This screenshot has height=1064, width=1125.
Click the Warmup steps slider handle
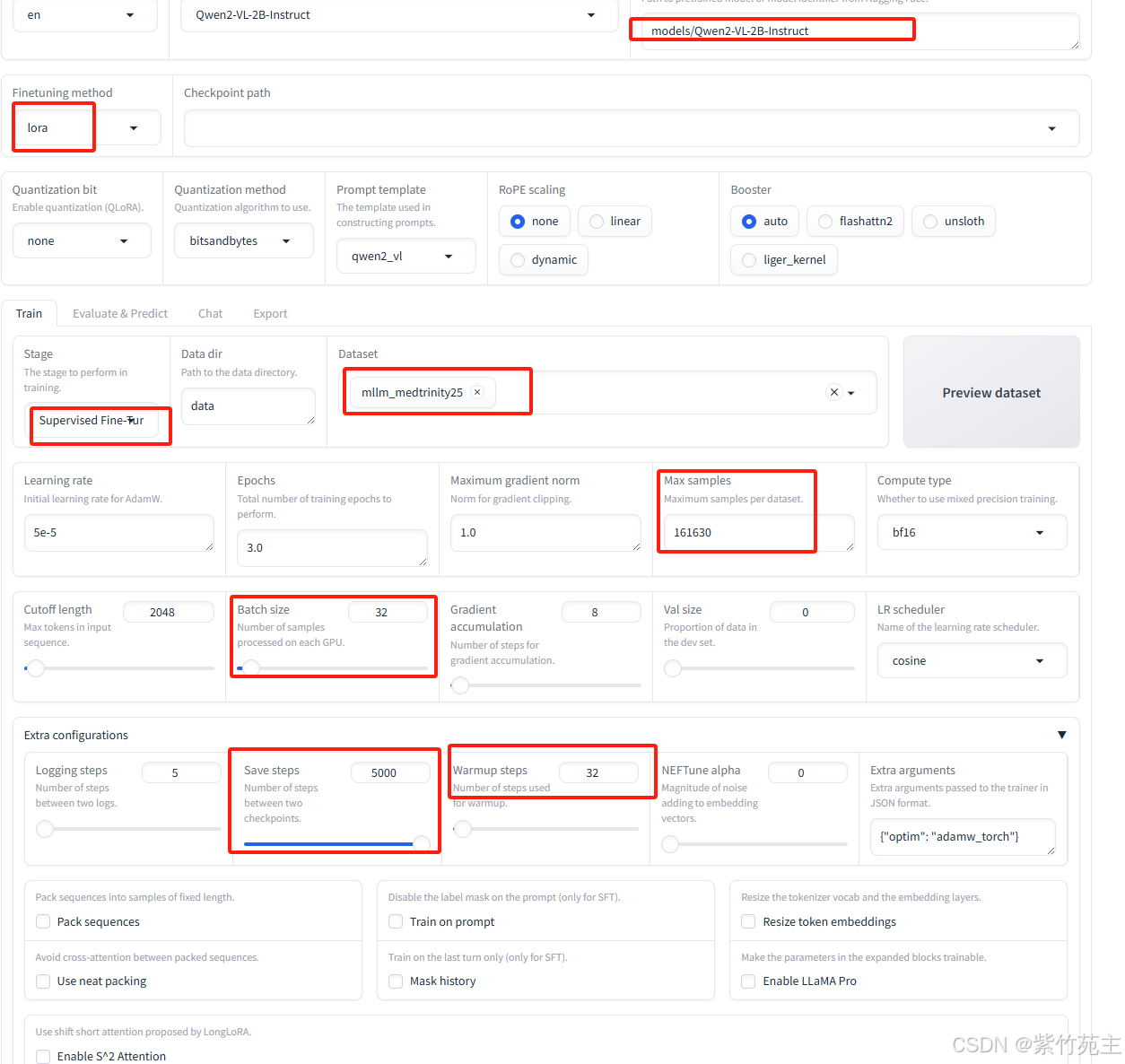[463, 829]
